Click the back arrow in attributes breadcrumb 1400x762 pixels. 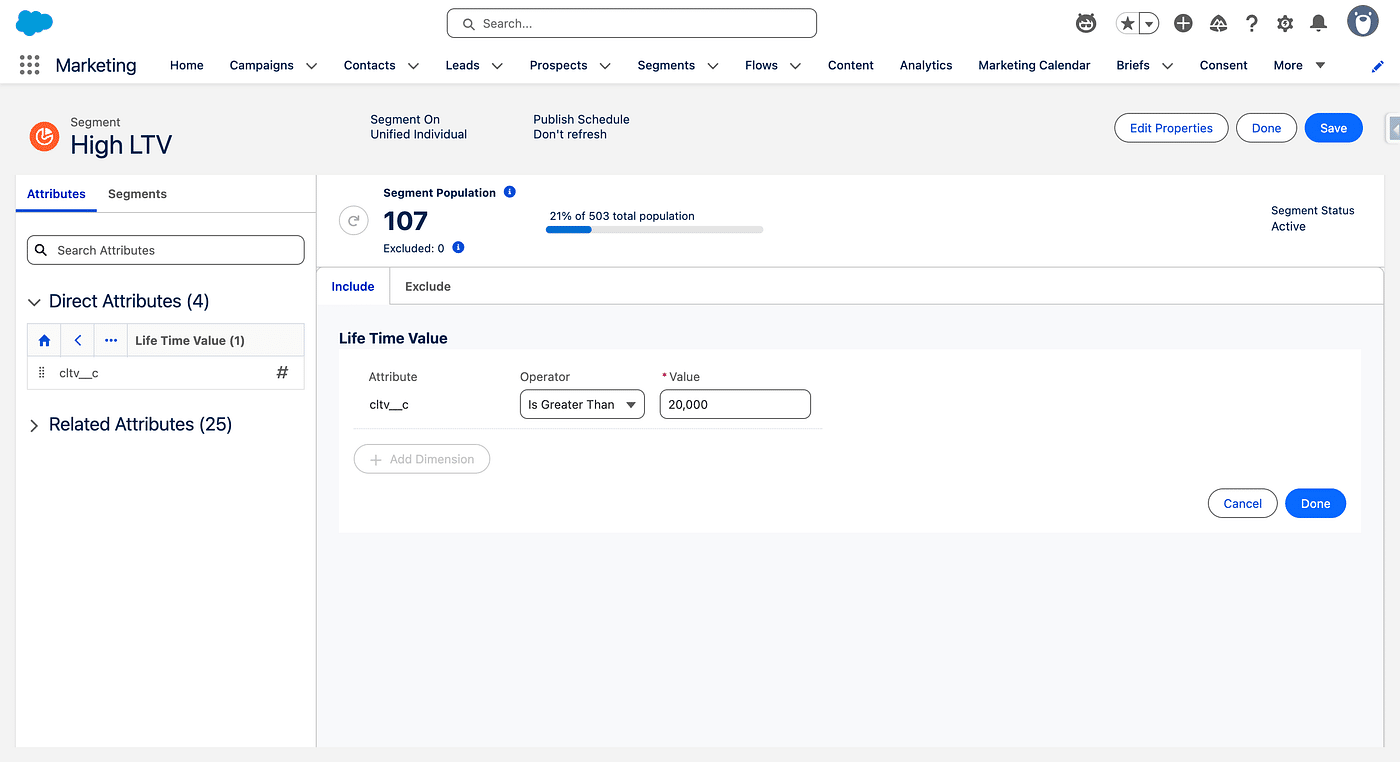78,341
